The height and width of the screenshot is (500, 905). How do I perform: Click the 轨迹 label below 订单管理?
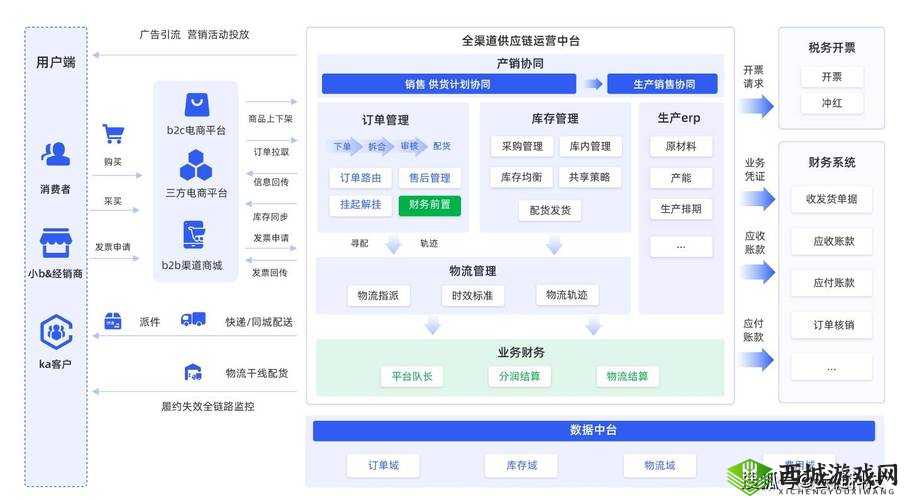(429, 244)
